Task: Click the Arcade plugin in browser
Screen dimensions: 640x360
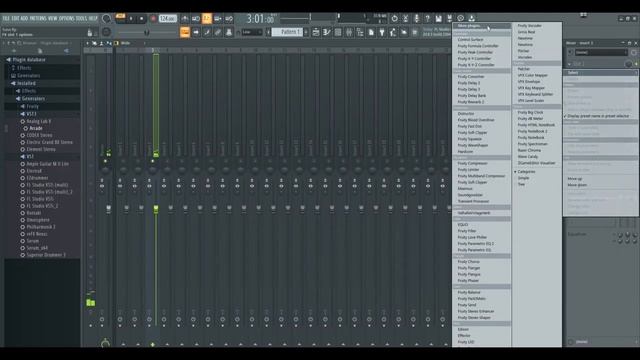Action: click(36, 128)
